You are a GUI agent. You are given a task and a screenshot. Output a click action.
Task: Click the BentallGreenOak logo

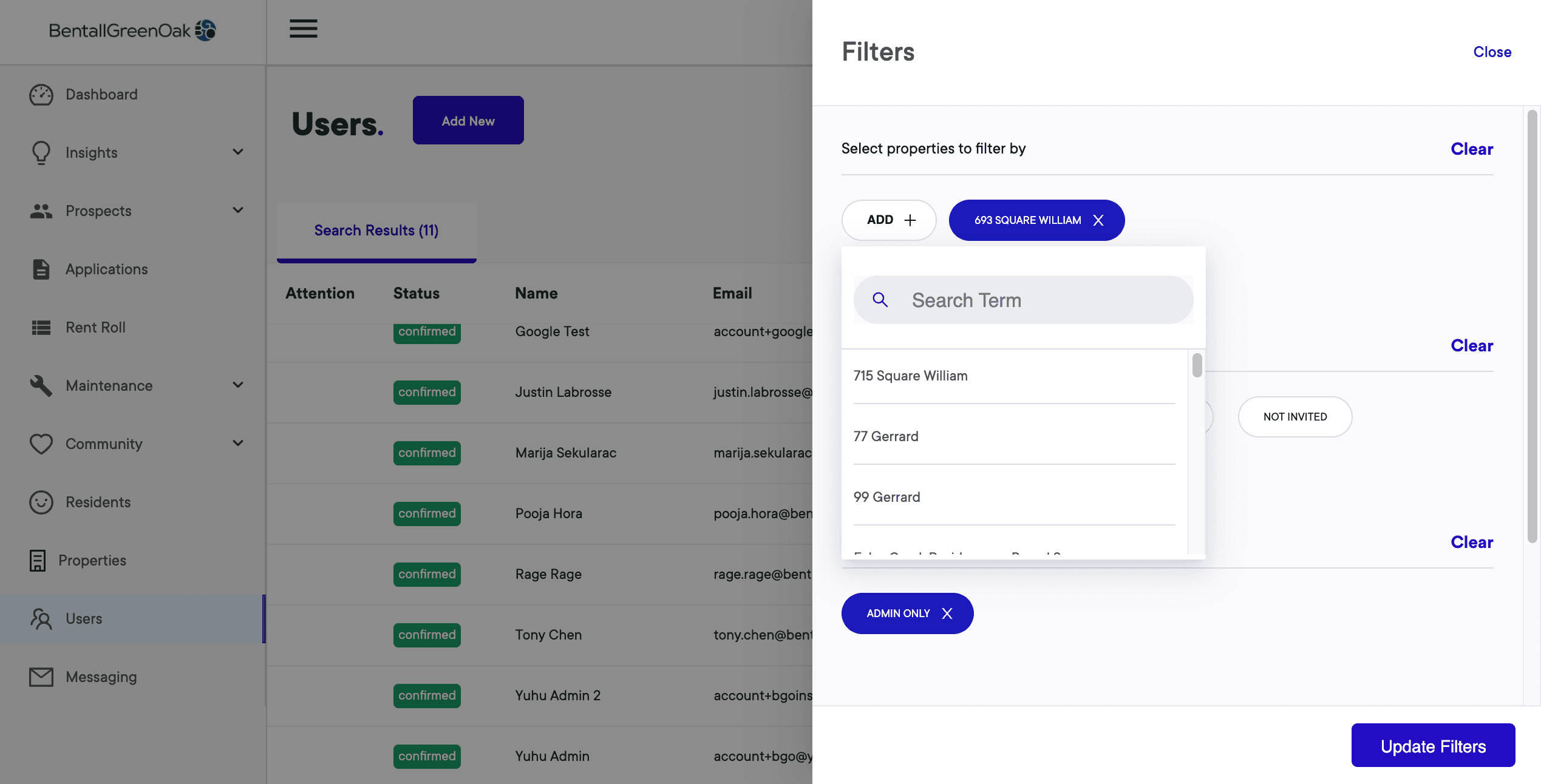[x=132, y=30]
